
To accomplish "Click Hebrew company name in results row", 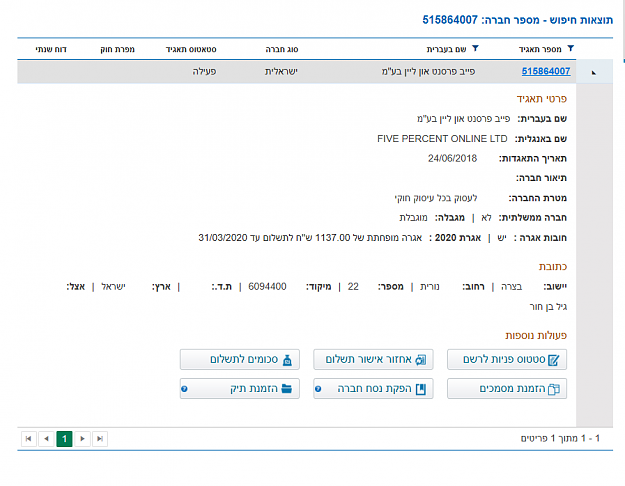I will [x=428, y=72].
